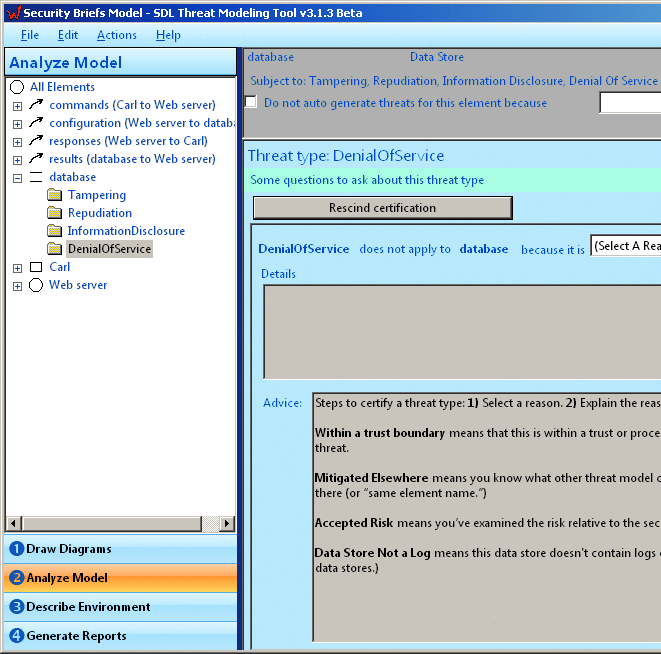Click the All Elements circle icon
This screenshot has height=654, width=661.
click(x=17, y=88)
